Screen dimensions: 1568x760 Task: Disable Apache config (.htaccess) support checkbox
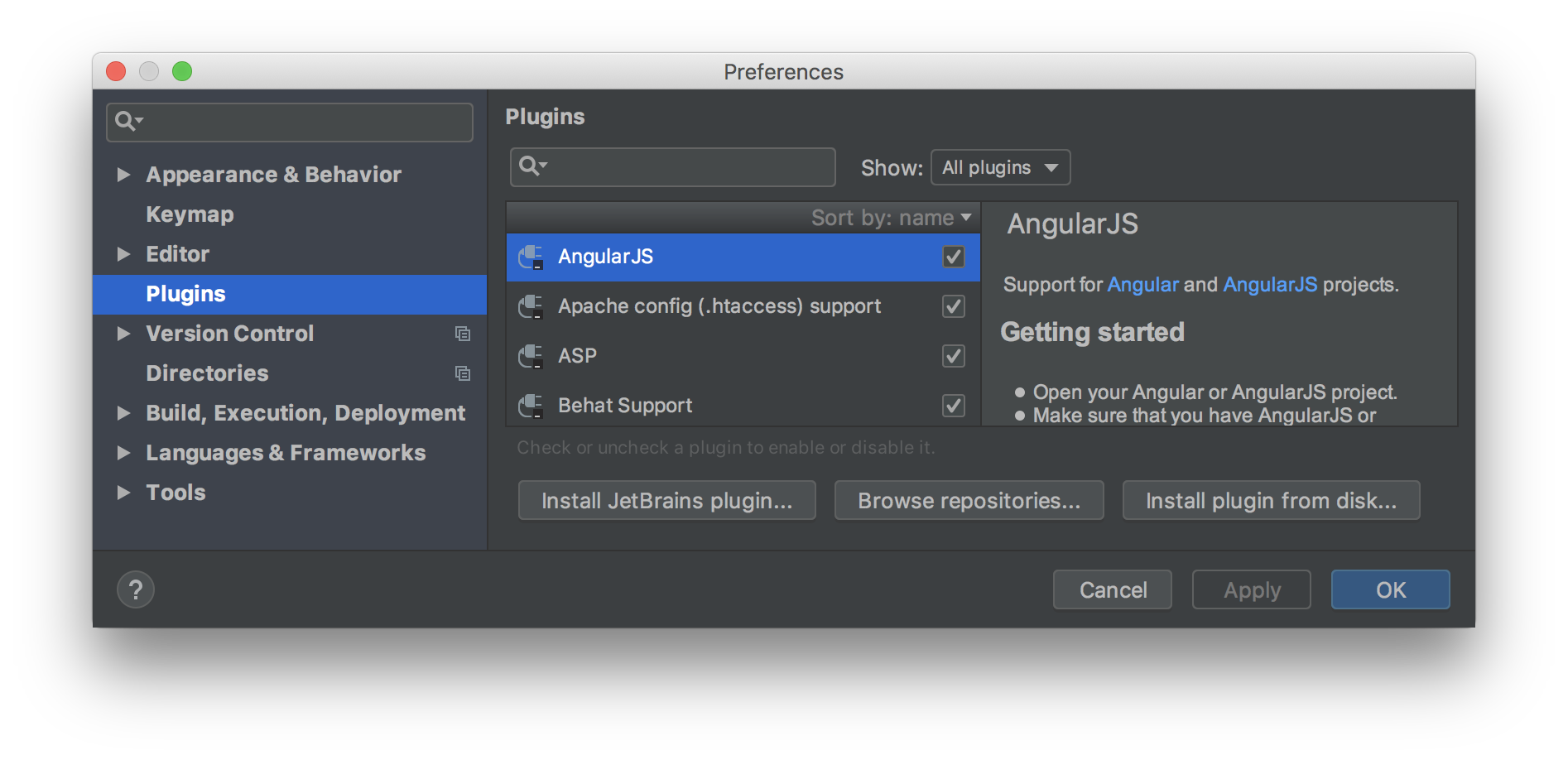tap(954, 306)
